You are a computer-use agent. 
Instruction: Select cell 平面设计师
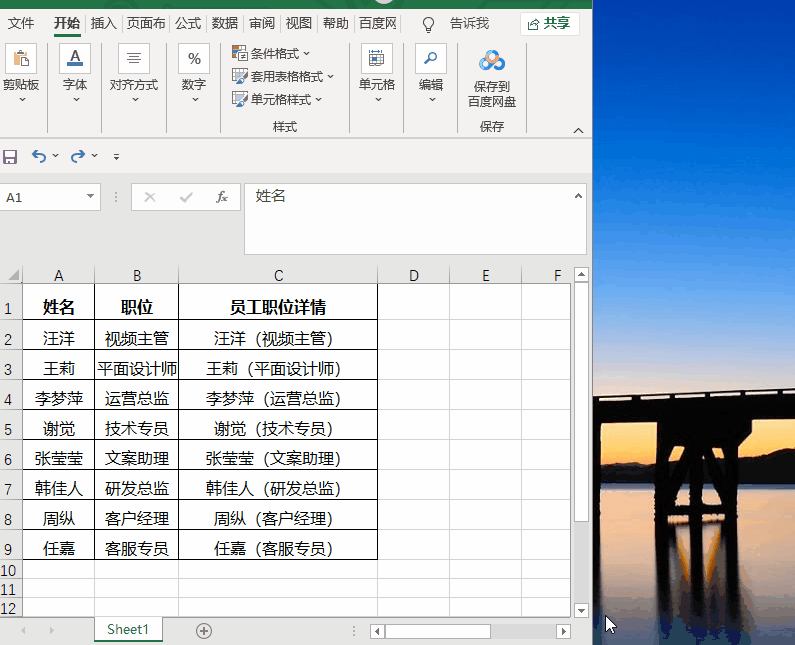click(x=137, y=365)
